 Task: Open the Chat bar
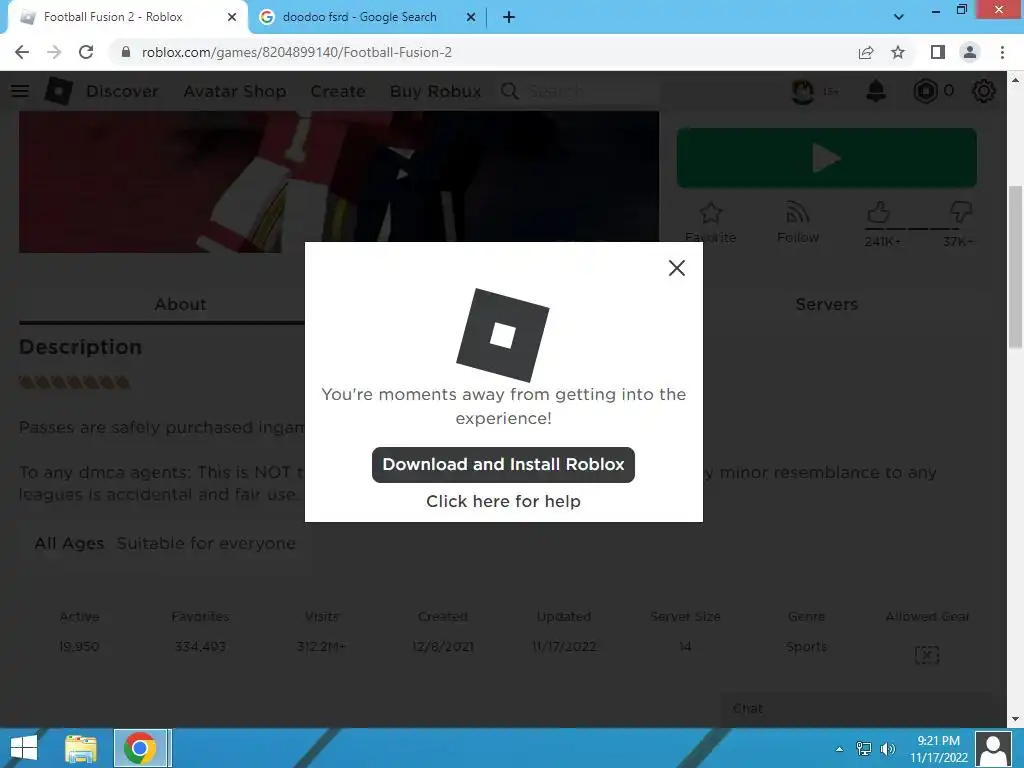(x=856, y=709)
